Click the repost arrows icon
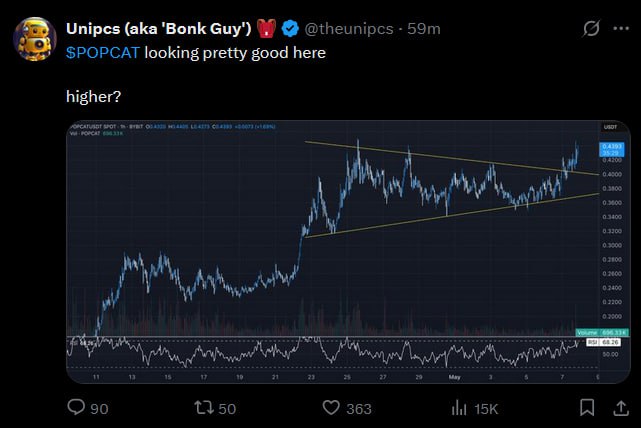This screenshot has height=428, width=641. [204, 408]
